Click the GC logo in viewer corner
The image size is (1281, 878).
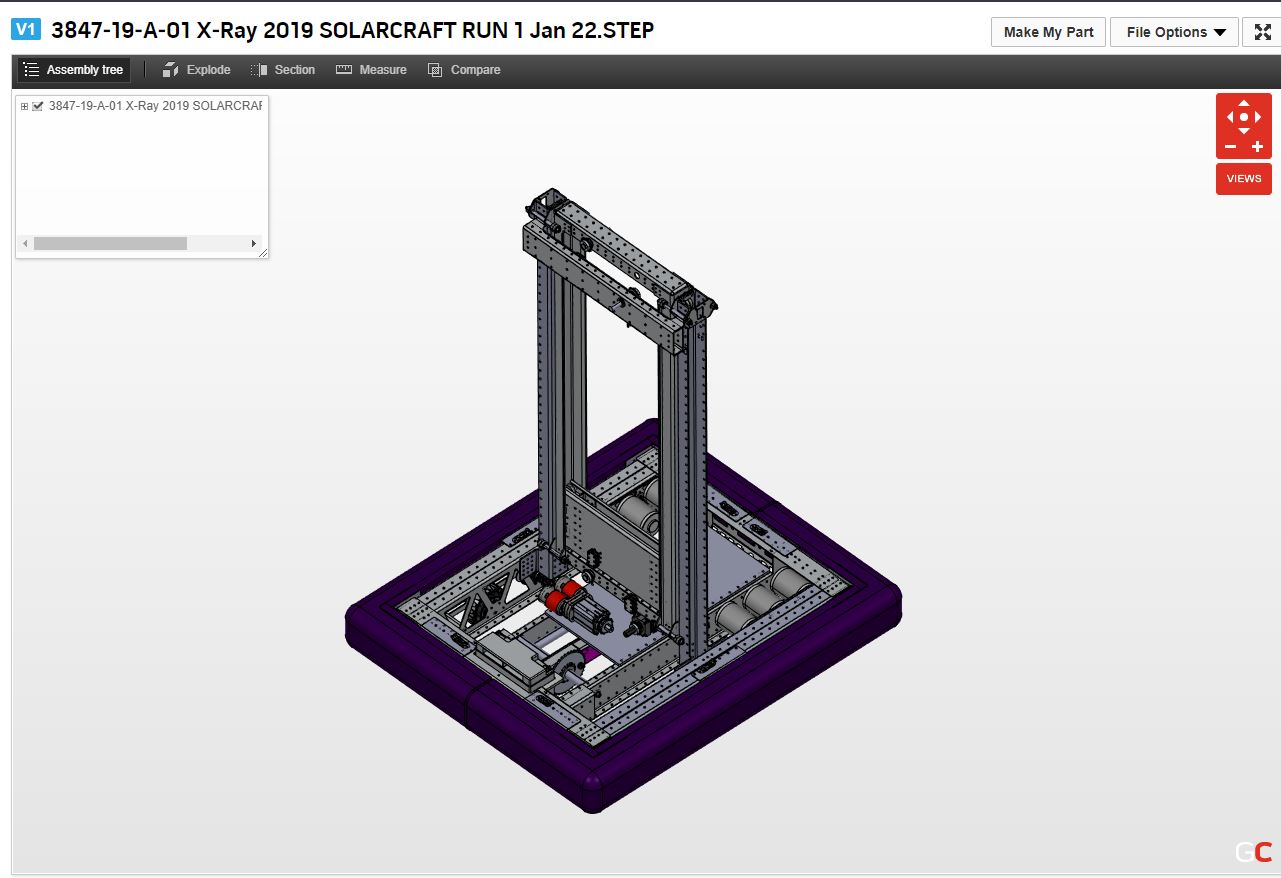coord(1253,852)
